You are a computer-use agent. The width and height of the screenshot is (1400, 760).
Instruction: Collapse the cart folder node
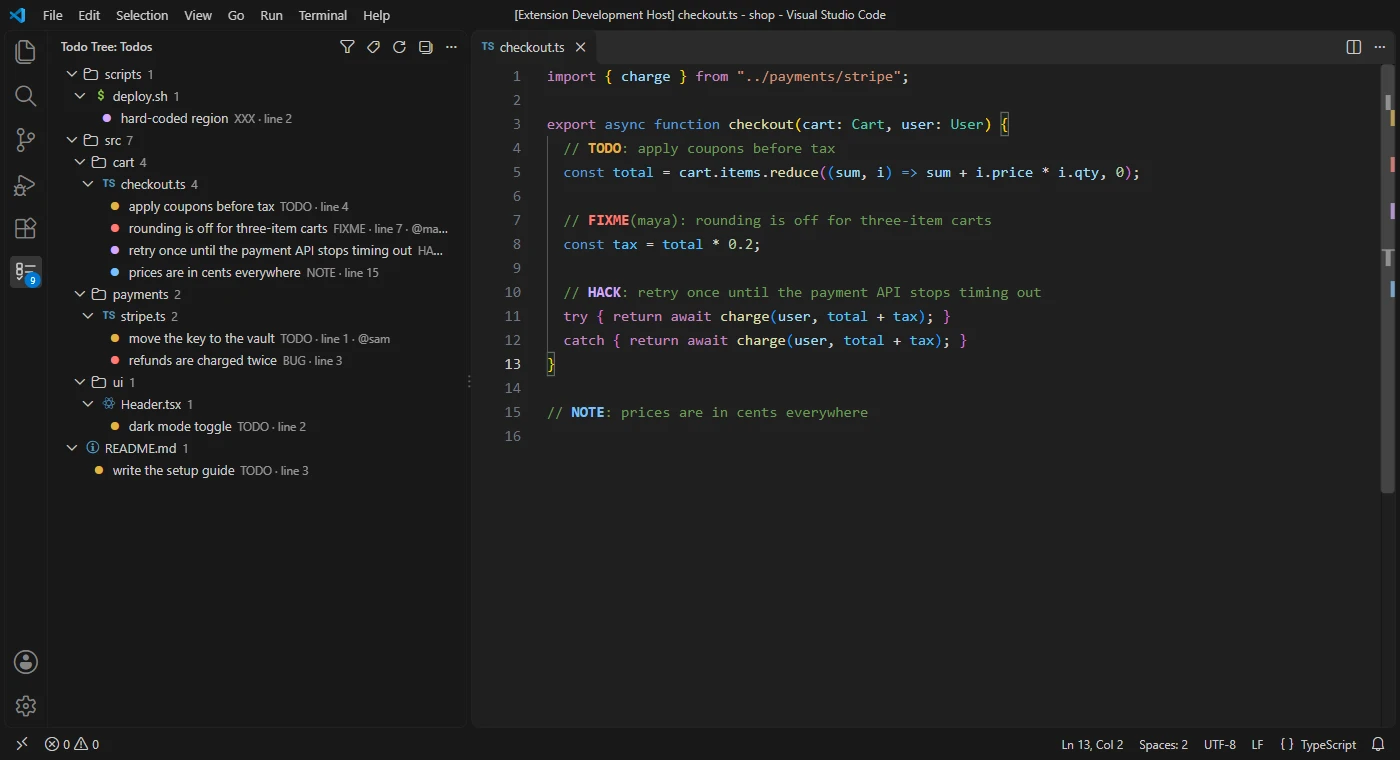tap(79, 162)
